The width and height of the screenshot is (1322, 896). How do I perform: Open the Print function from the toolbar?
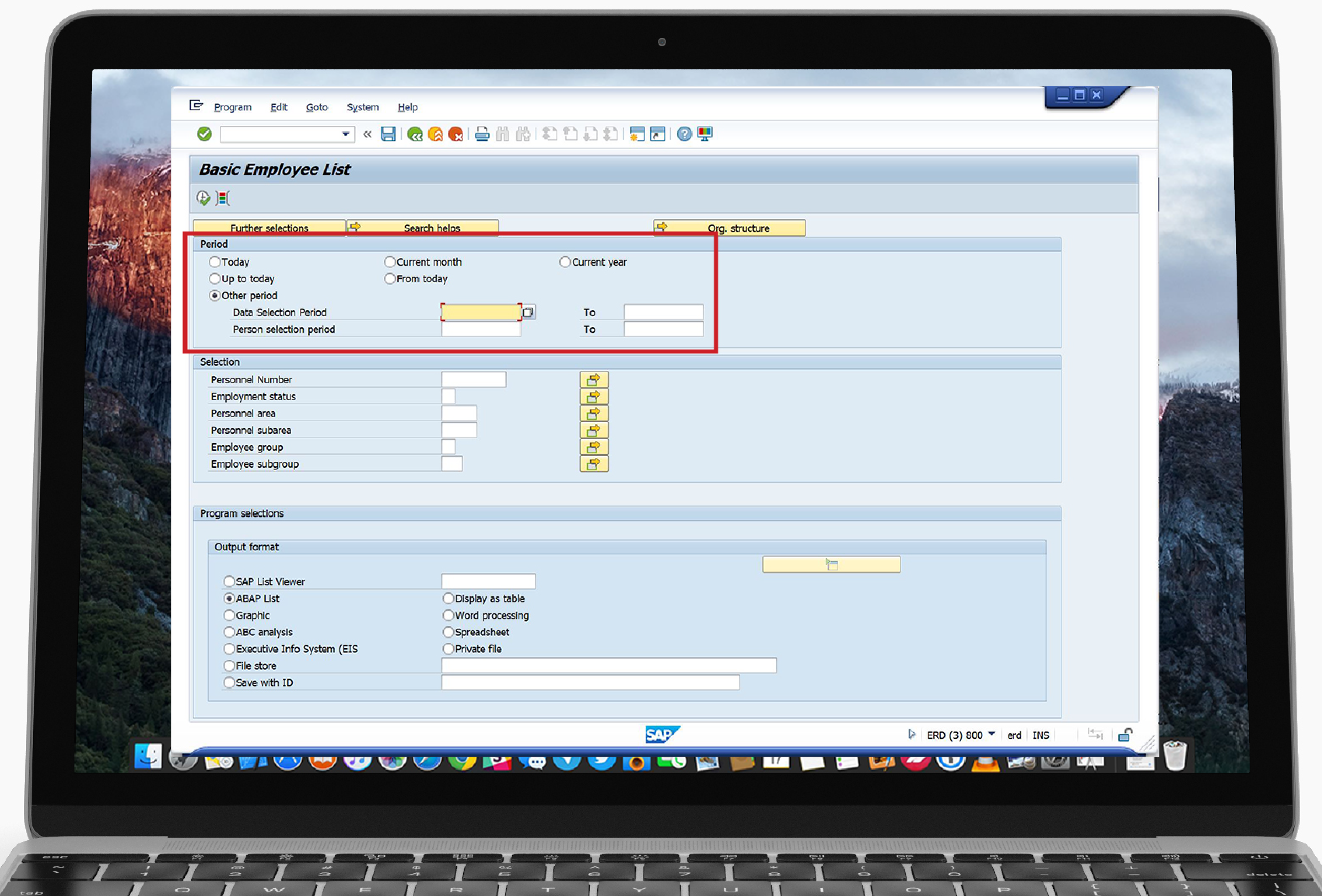tap(482, 134)
